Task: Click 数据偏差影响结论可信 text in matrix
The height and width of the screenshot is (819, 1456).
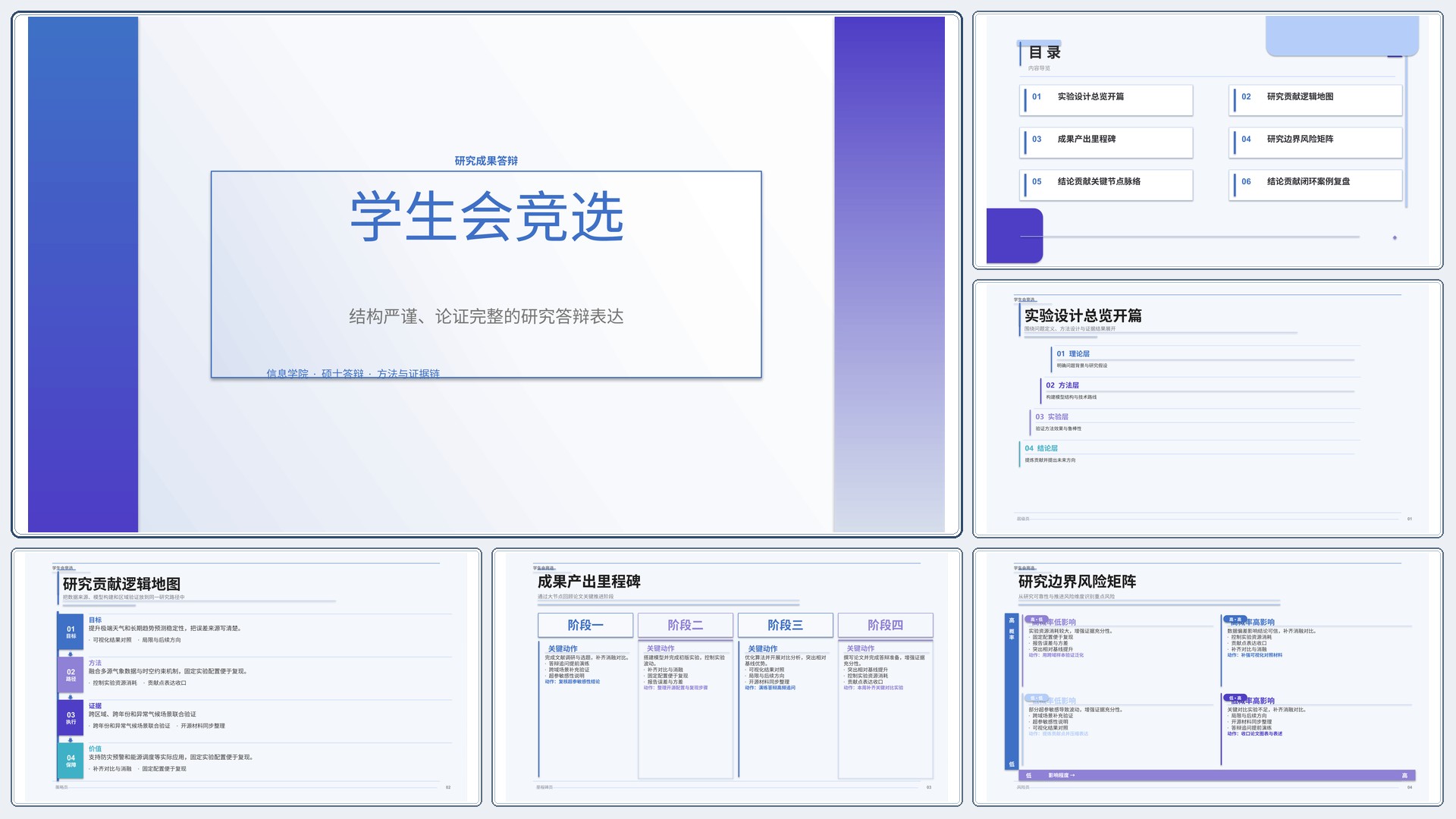Action: tap(1254, 631)
